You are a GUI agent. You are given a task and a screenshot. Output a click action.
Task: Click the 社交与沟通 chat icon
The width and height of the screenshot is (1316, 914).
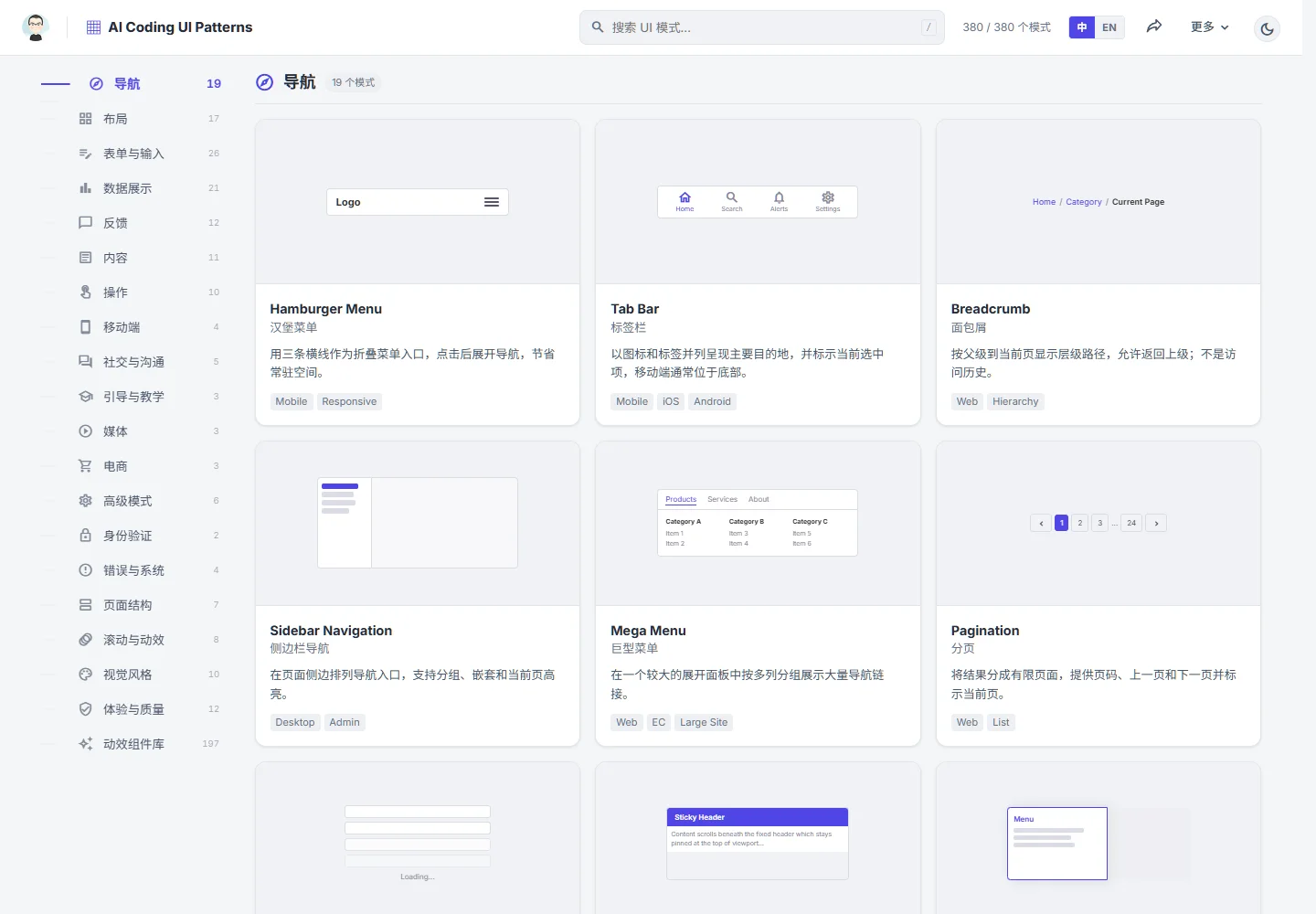85,362
